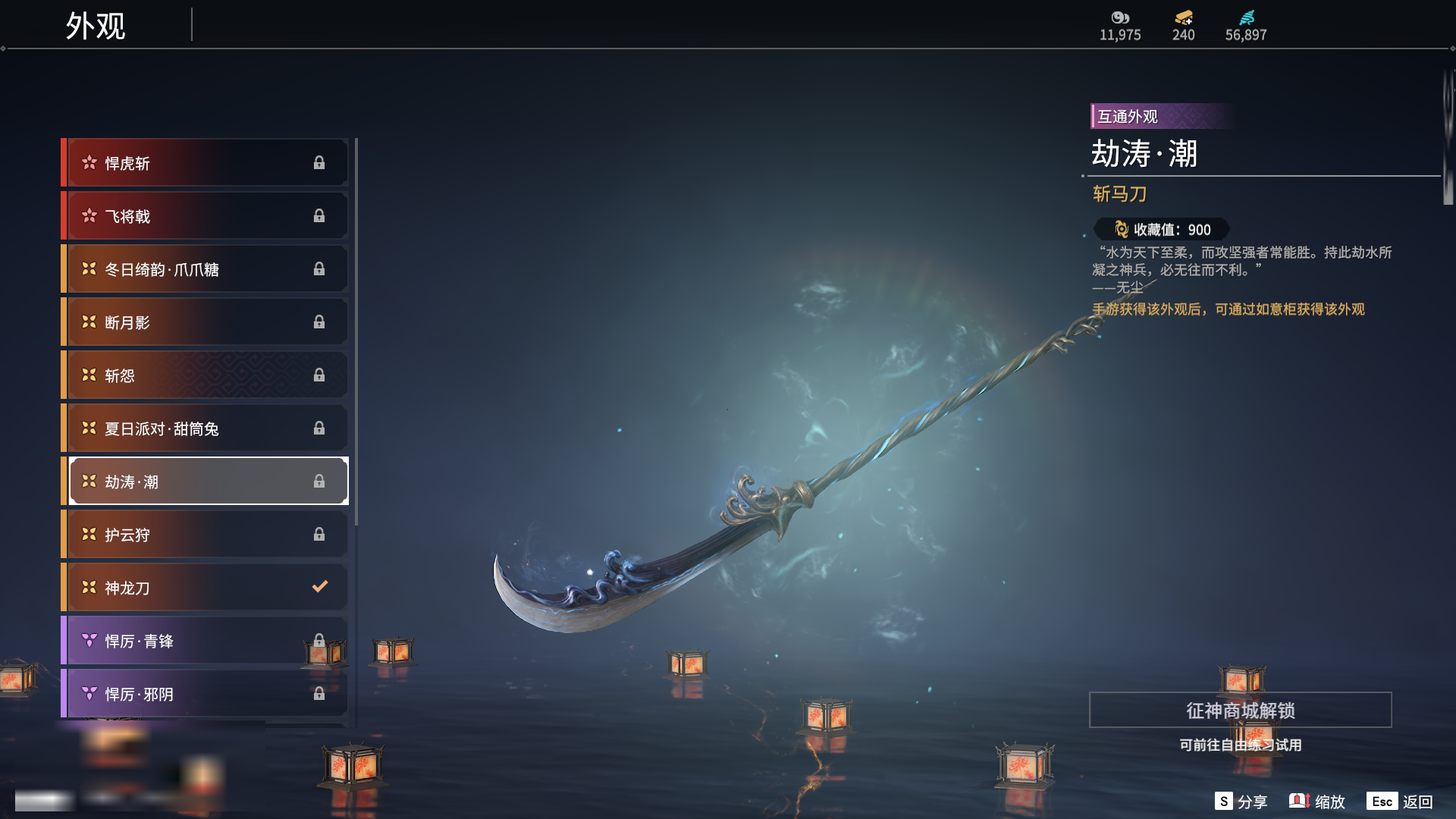The image size is (1456, 819).
Task: Select the 悍厉·青锋 skin entry
Action: coord(205,641)
